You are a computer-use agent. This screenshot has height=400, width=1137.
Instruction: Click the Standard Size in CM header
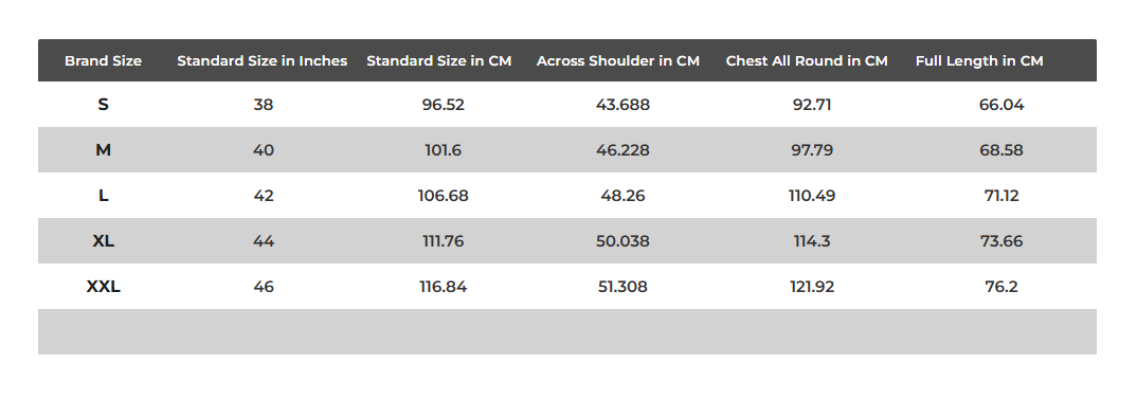point(439,61)
